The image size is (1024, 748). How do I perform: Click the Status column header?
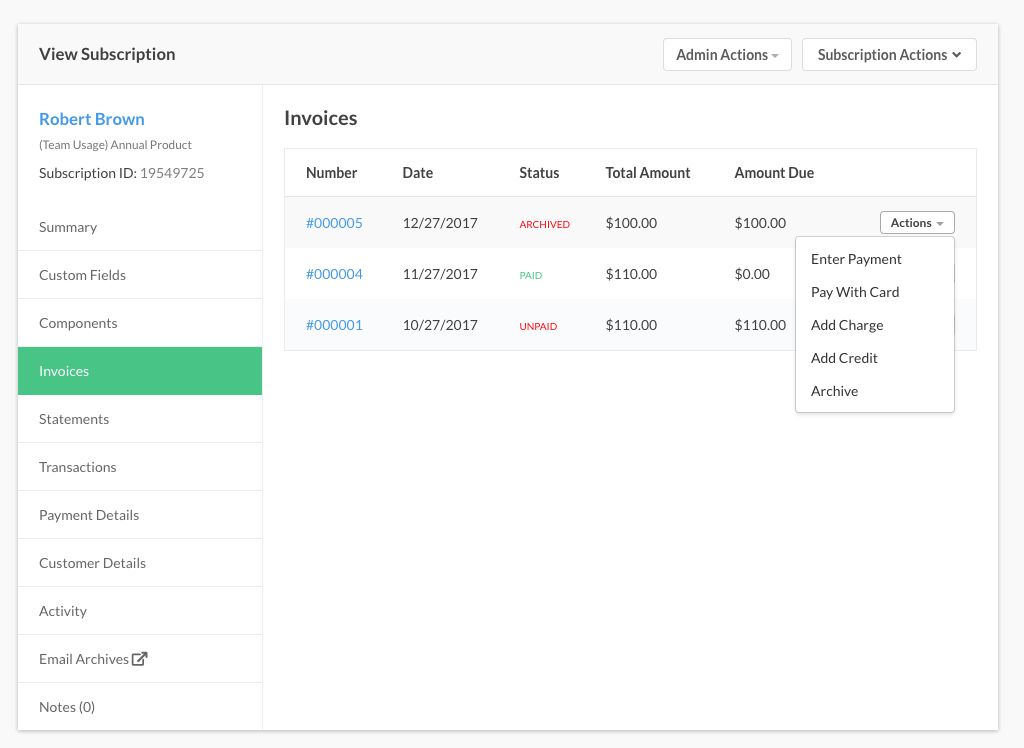(539, 173)
